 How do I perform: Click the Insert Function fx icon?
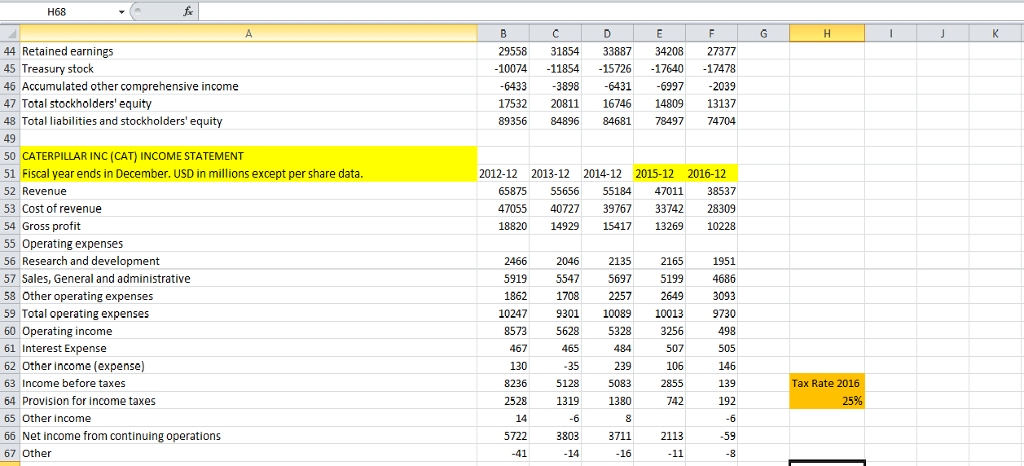coord(188,11)
